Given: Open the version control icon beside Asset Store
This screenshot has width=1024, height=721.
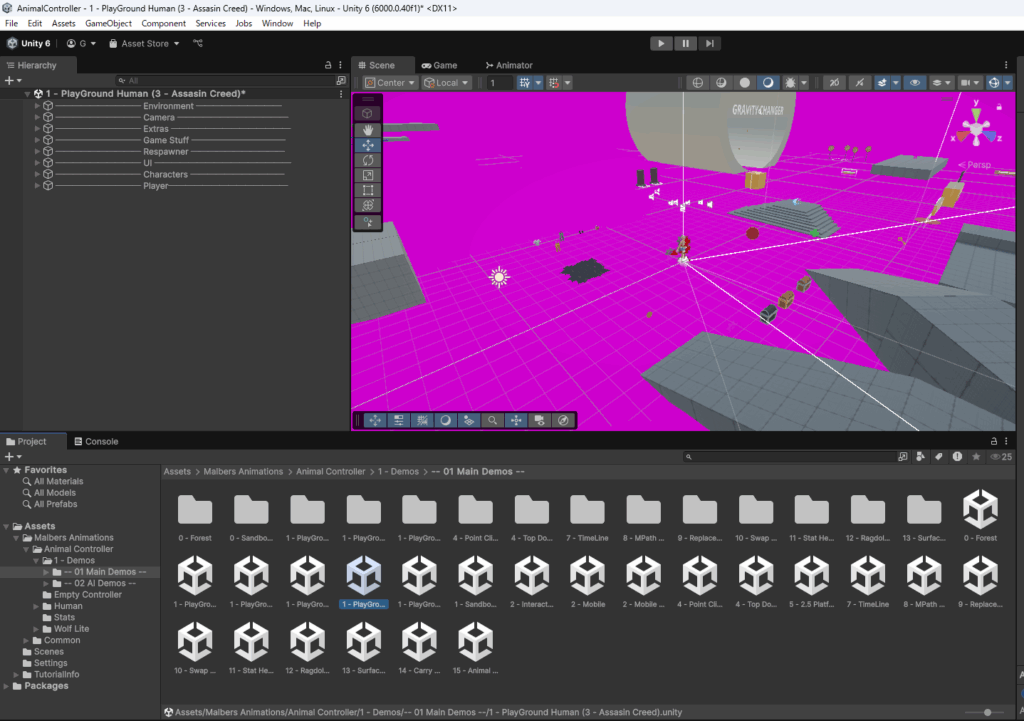Looking at the screenshot, I should (x=198, y=43).
